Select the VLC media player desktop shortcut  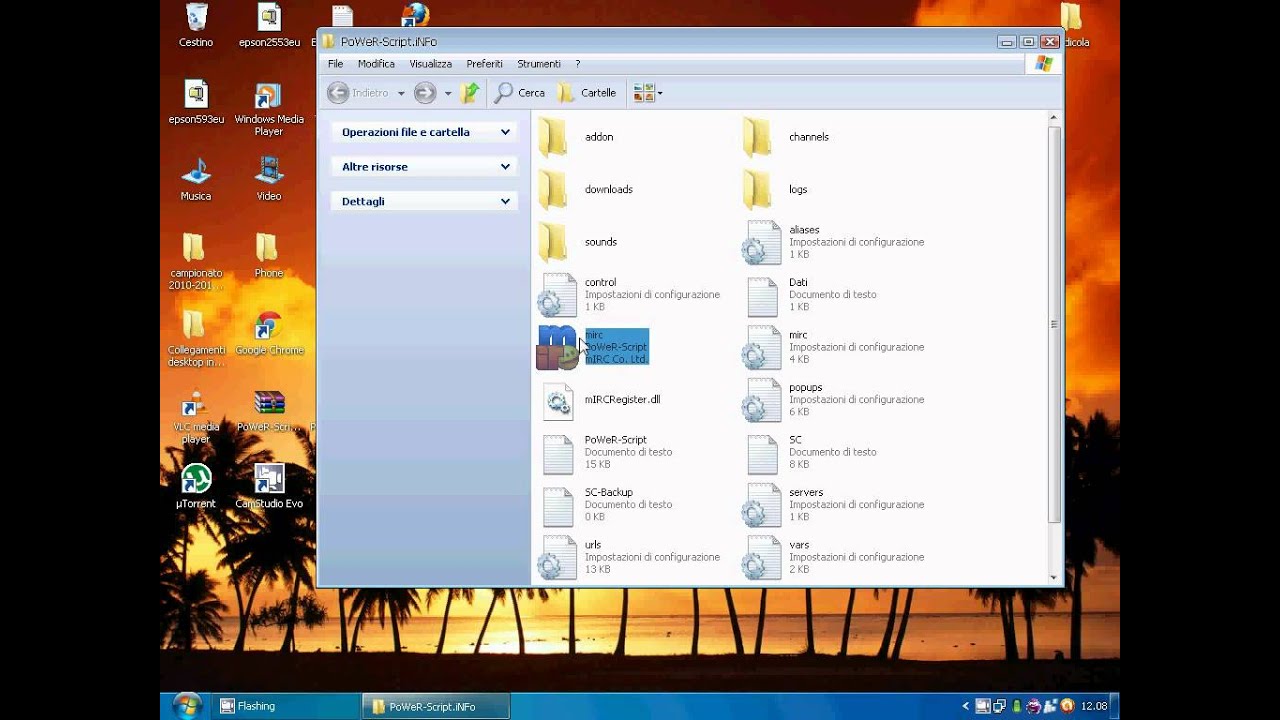pyautogui.click(x=196, y=417)
